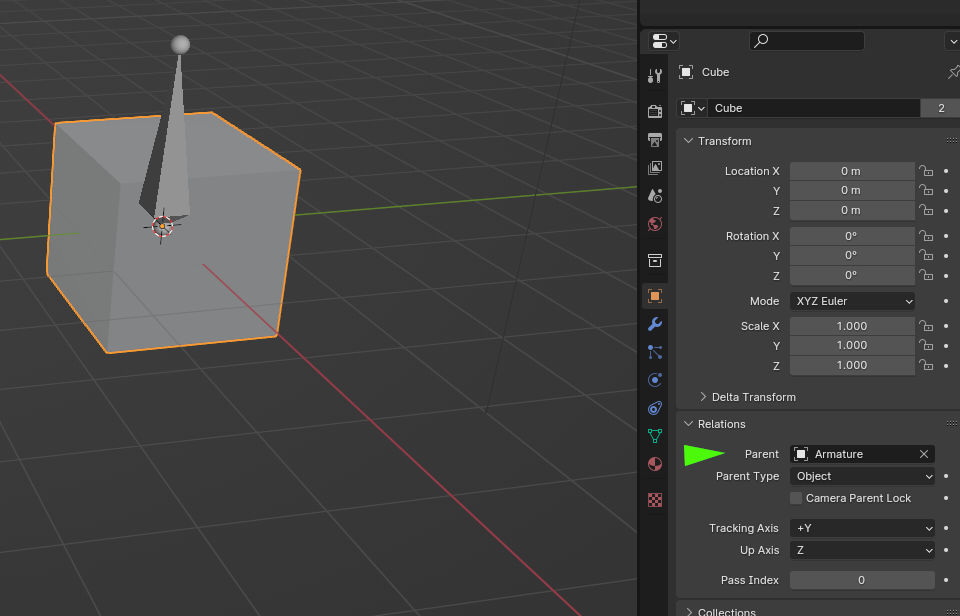Enable Camera Parent Lock checkbox
The height and width of the screenshot is (616, 960).
[x=796, y=498]
